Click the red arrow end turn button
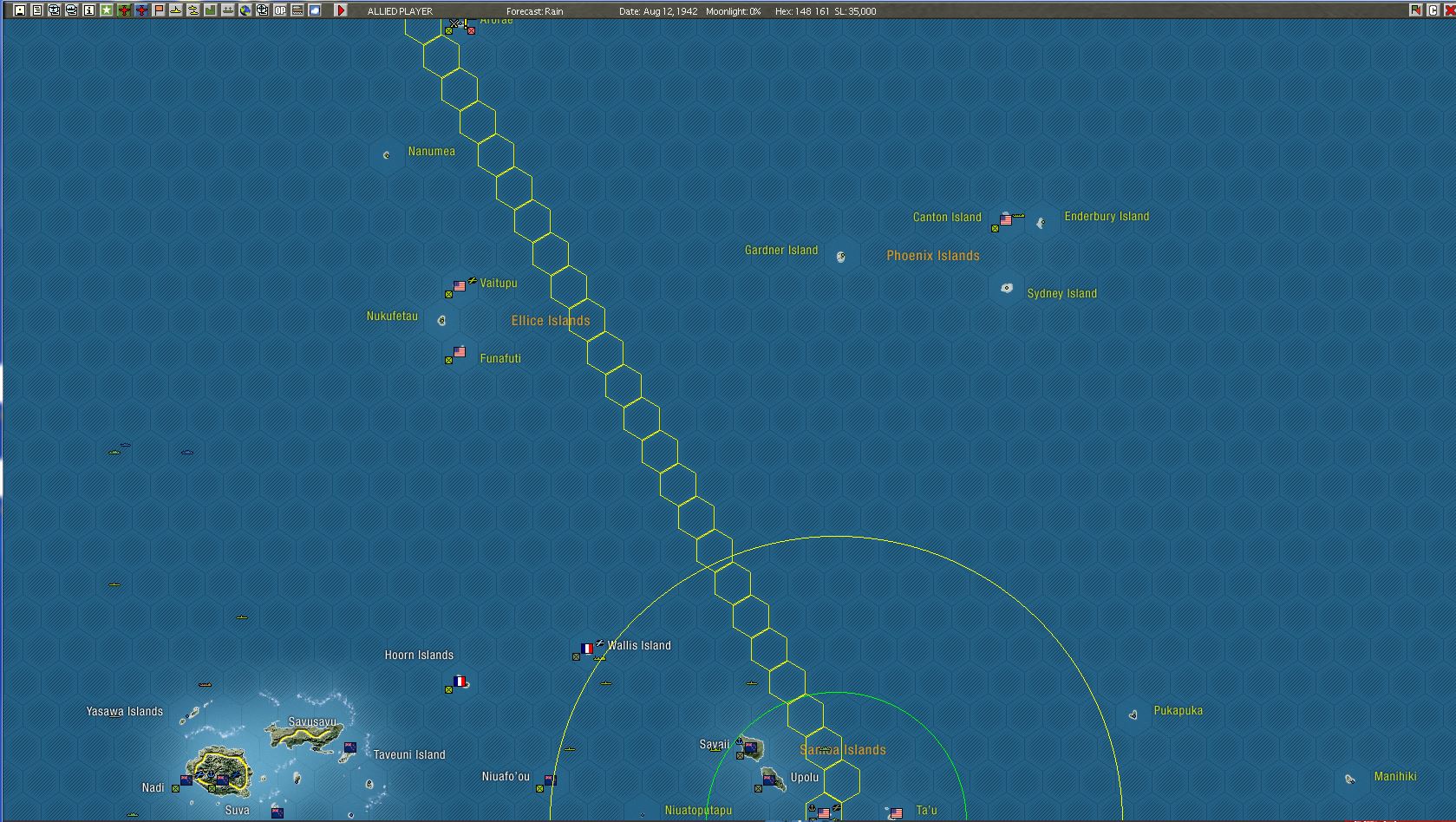Image resolution: width=1456 pixels, height=822 pixels. [x=341, y=10]
